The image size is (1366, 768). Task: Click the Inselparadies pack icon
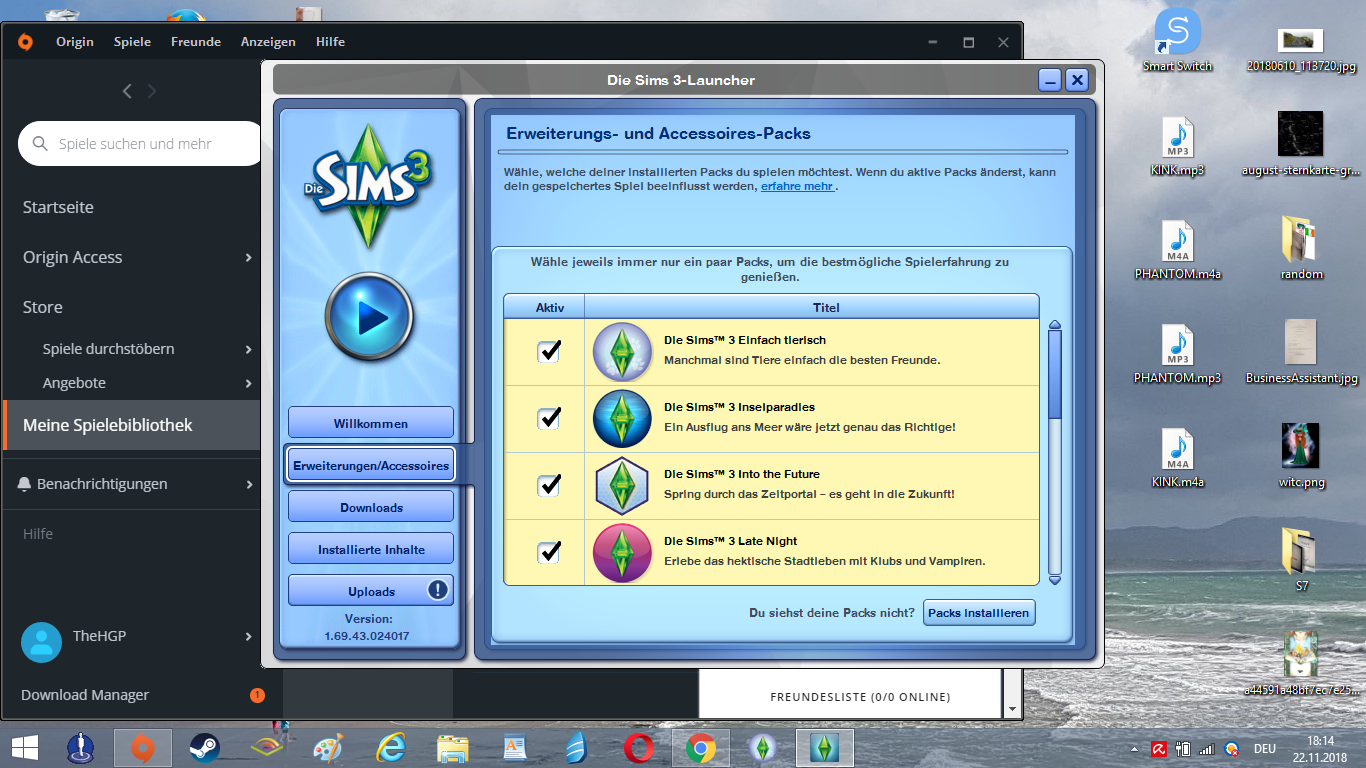pos(622,419)
